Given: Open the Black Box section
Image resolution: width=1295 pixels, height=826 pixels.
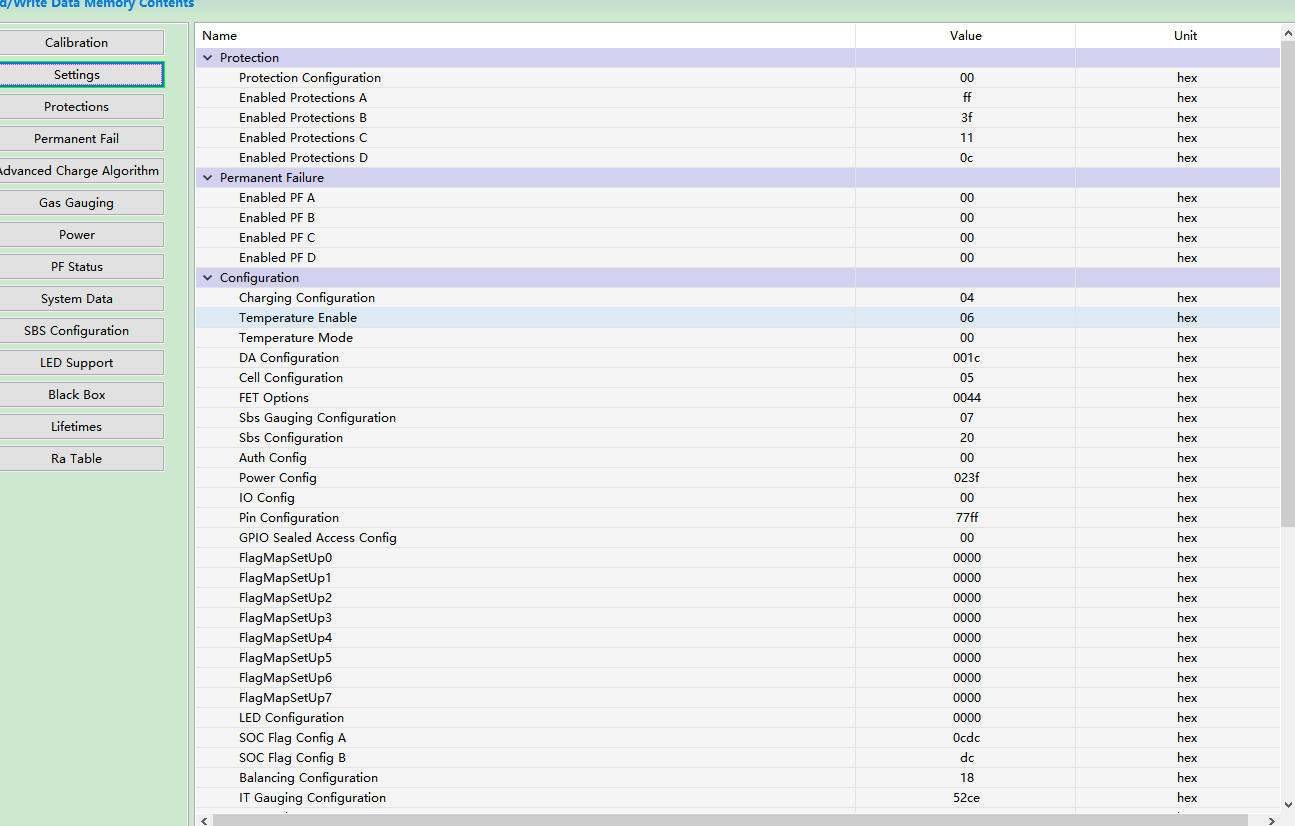Looking at the screenshot, I should (x=77, y=394).
